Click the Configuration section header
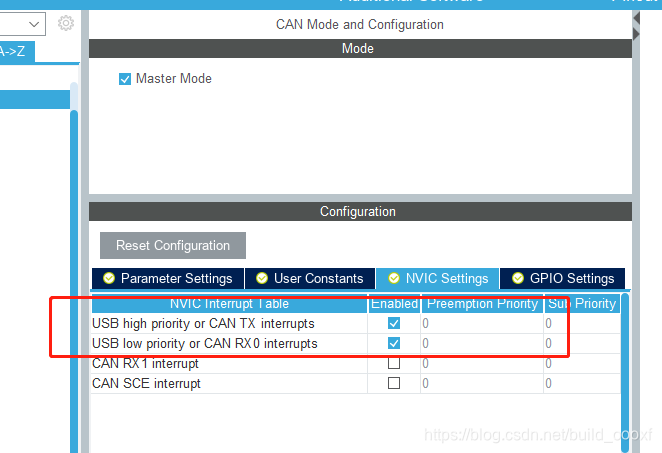 (360, 211)
